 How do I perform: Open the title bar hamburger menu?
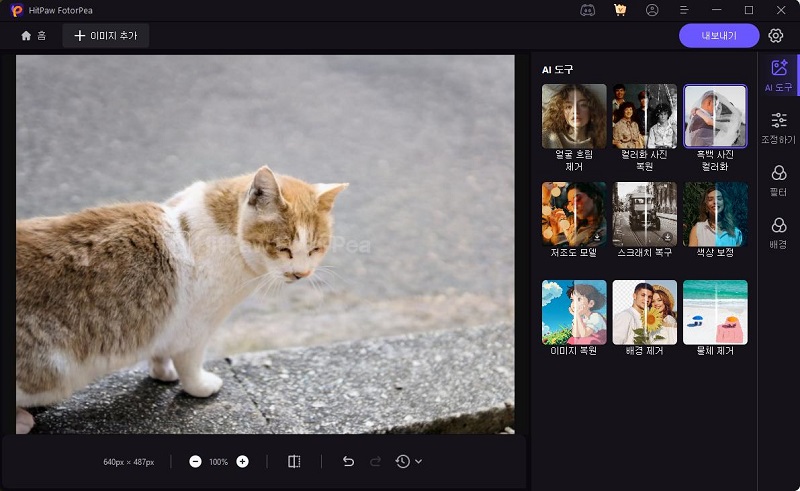point(685,10)
